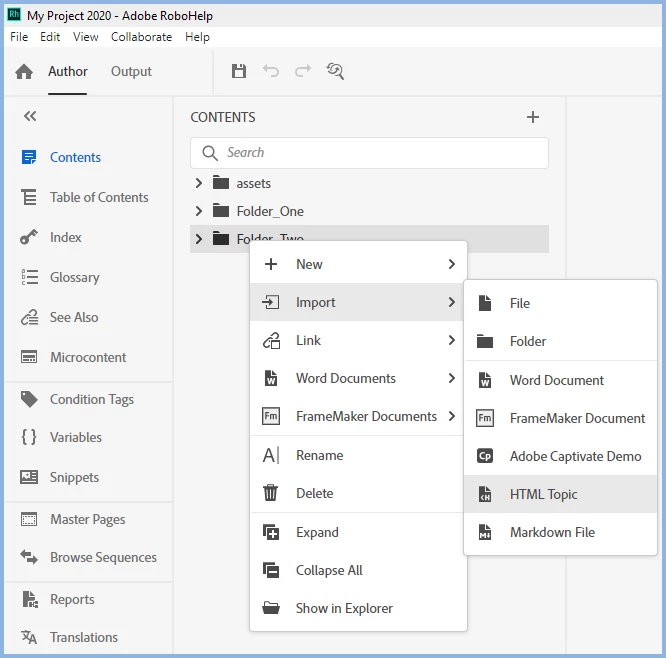Screen dimensions: 666x658
Task: Click the Undo arrow icon
Action: pyautogui.click(x=271, y=71)
